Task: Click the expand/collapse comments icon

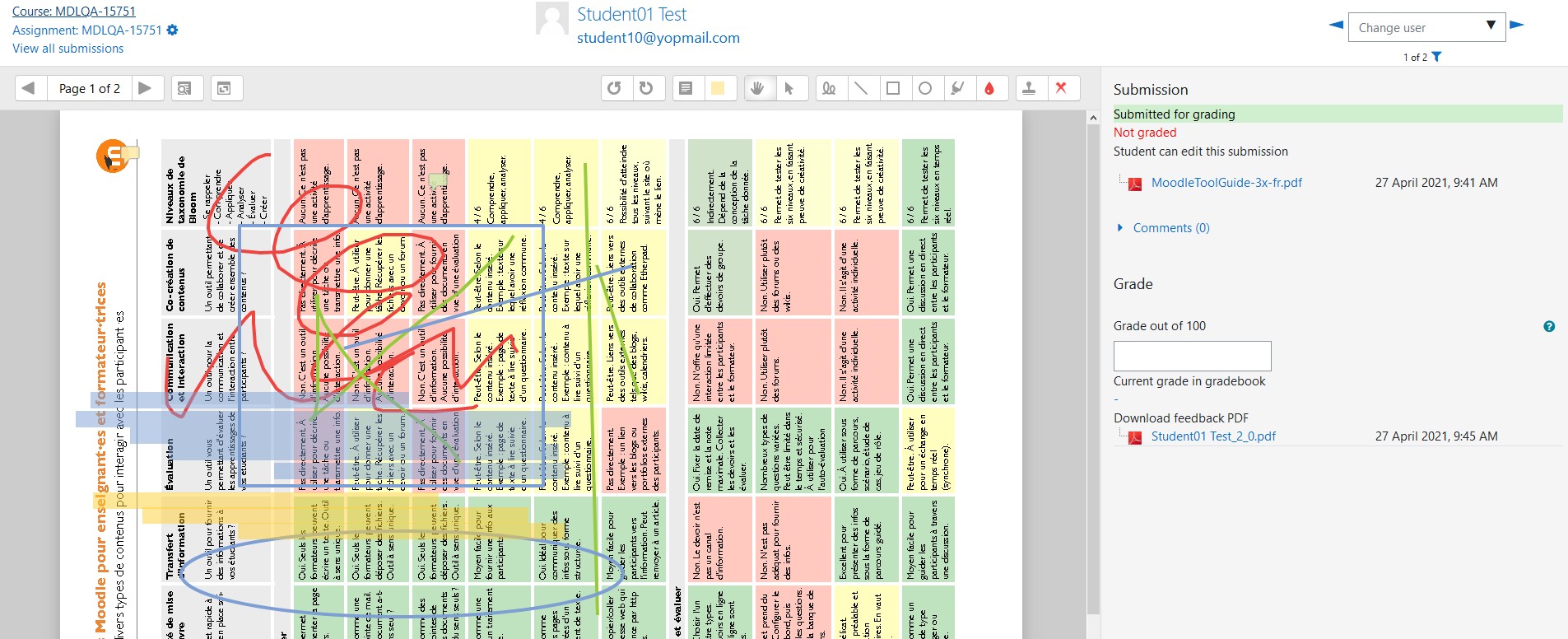Action: pos(225,88)
